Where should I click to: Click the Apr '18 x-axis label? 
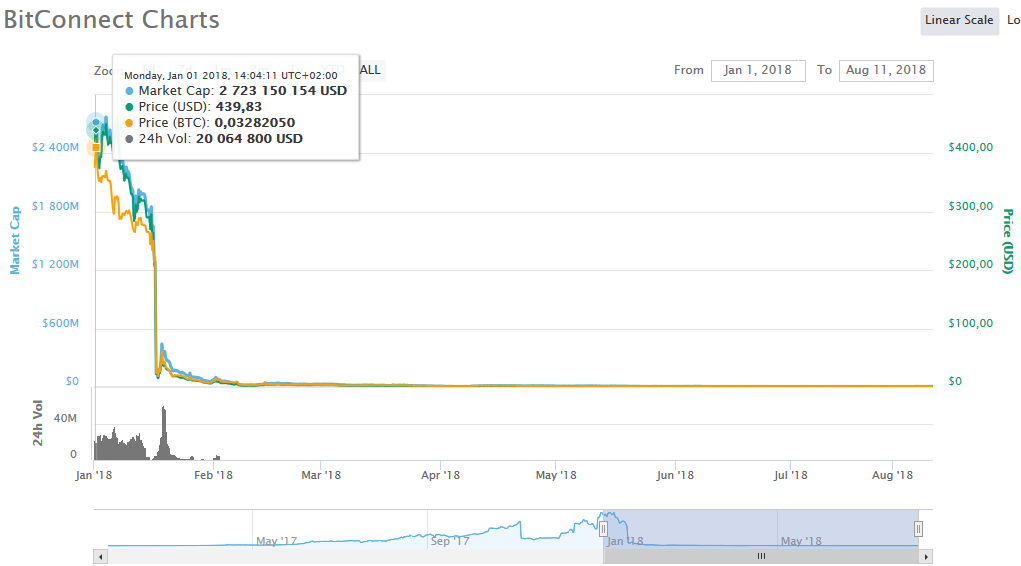click(440, 475)
